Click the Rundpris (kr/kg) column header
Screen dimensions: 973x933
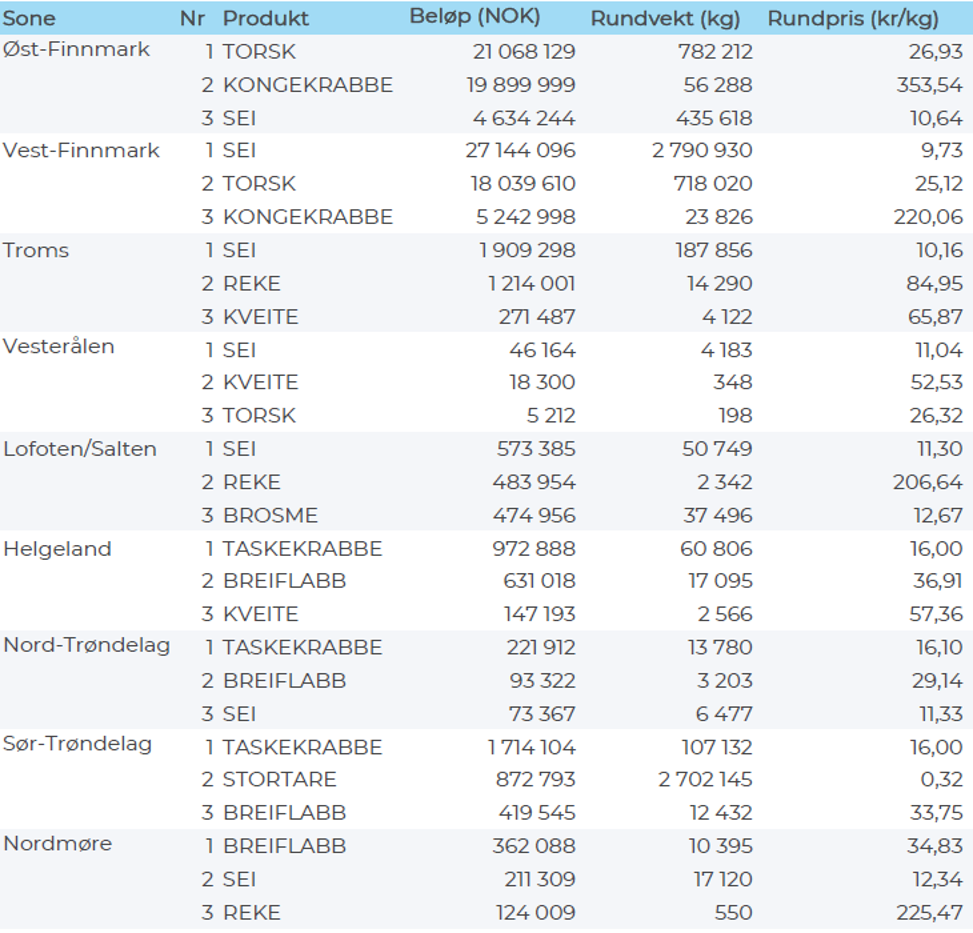point(853,19)
